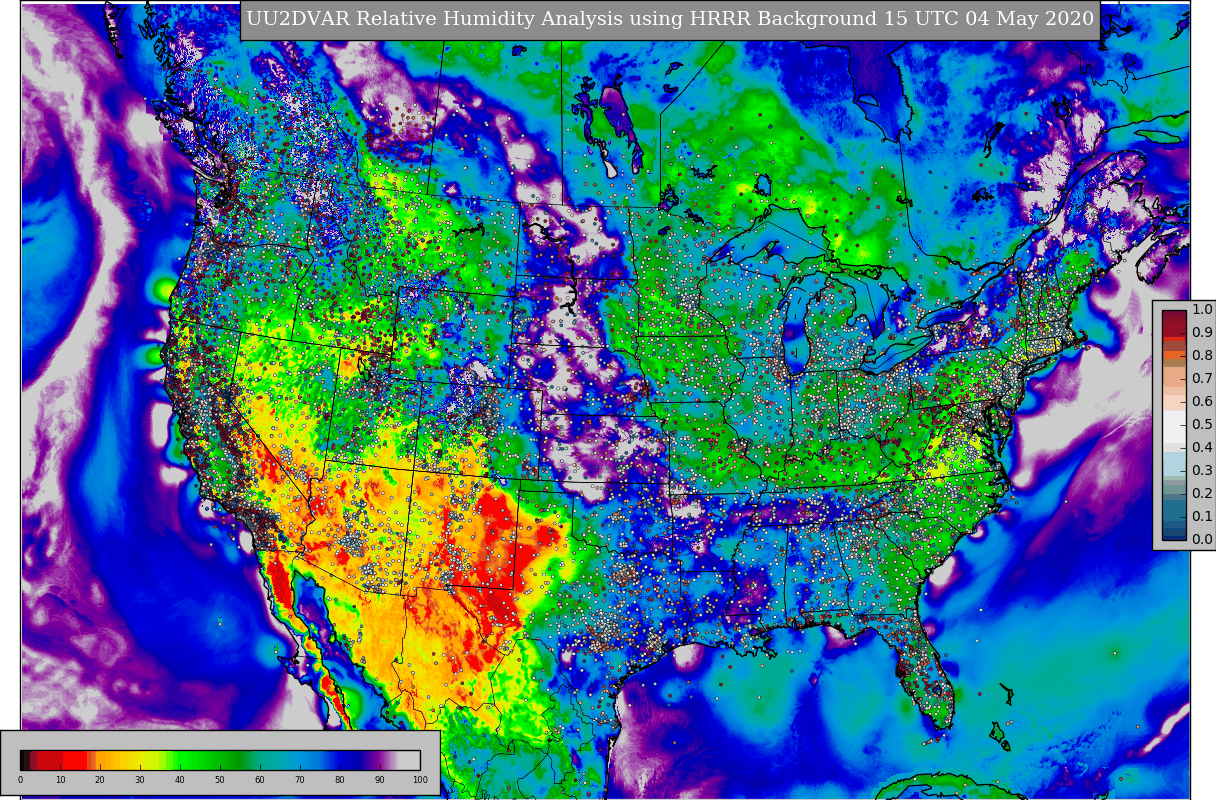Viewport: 1216px width, 800px height.
Task: Click the '100' tick label on humidity colorbar
Action: pos(420,780)
